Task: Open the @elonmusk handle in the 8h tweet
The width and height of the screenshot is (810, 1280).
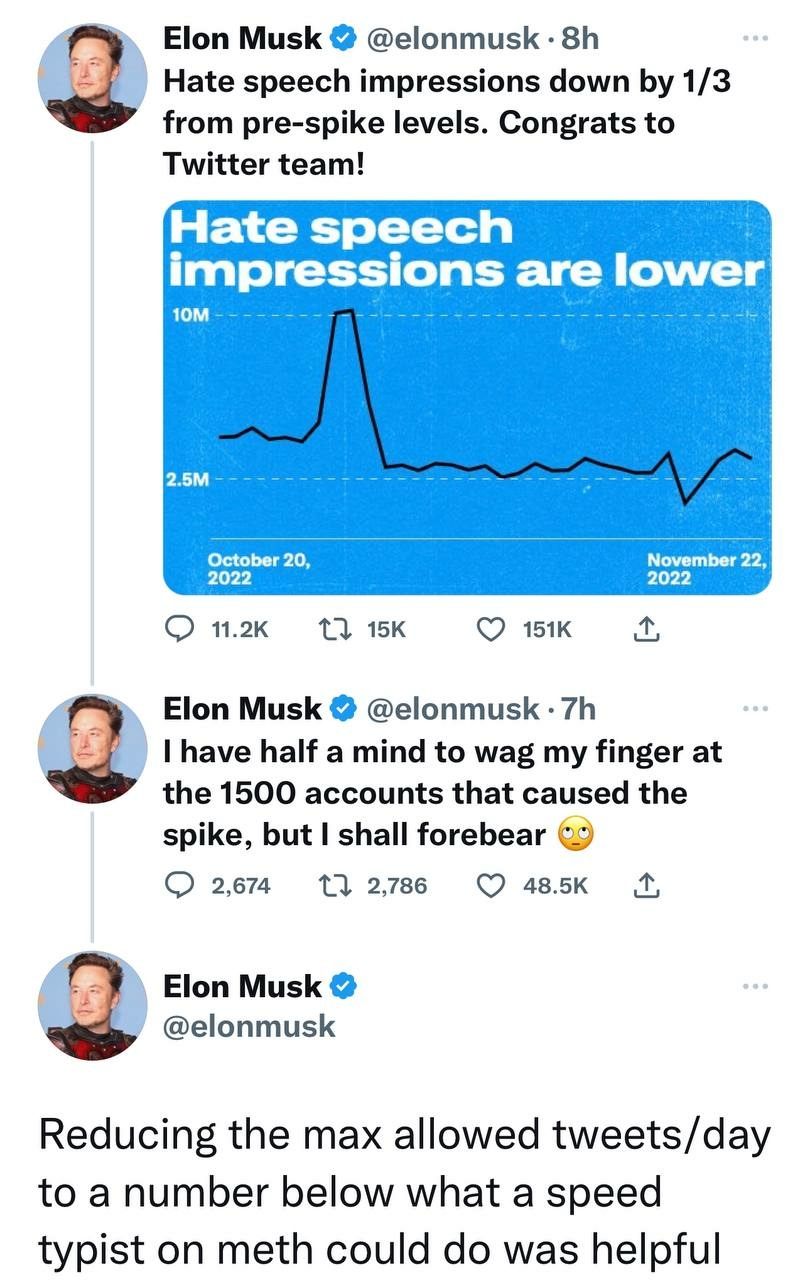Action: pos(453,39)
